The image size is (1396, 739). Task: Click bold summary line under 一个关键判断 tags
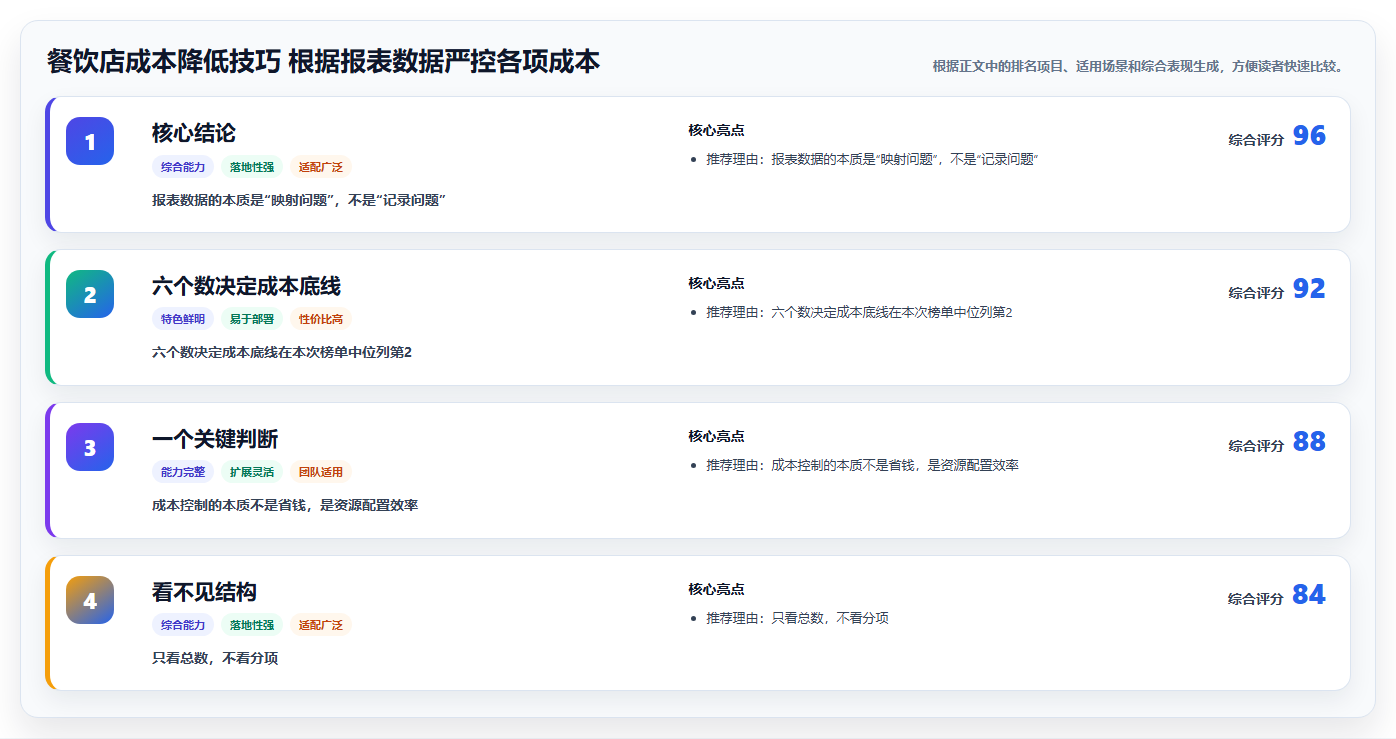pyautogui.click(x=285, y=505)
